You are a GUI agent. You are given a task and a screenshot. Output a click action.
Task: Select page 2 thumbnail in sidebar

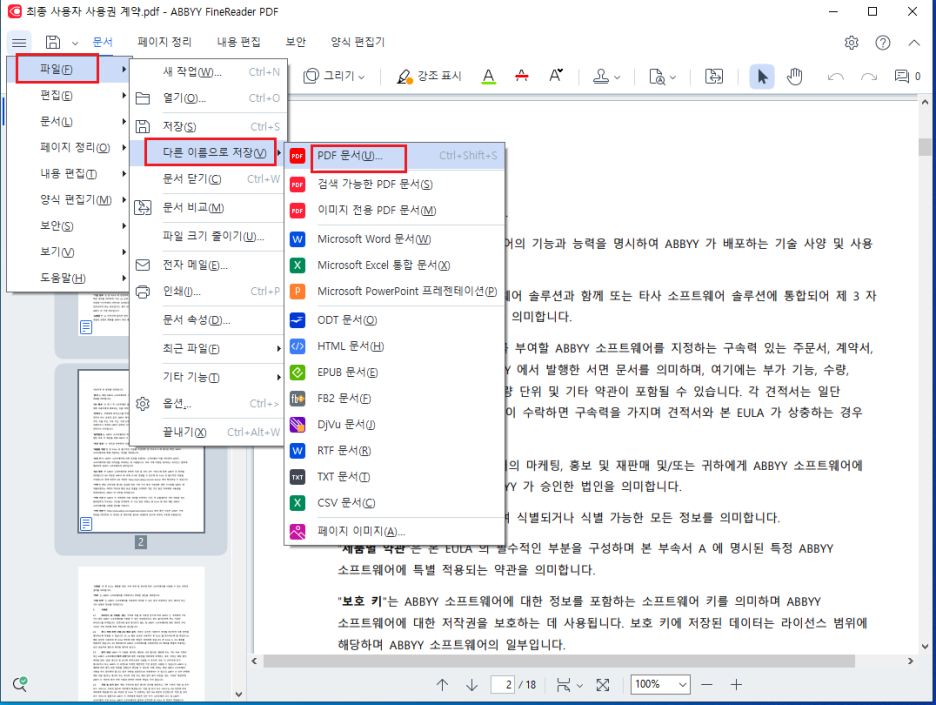point(141,451)
